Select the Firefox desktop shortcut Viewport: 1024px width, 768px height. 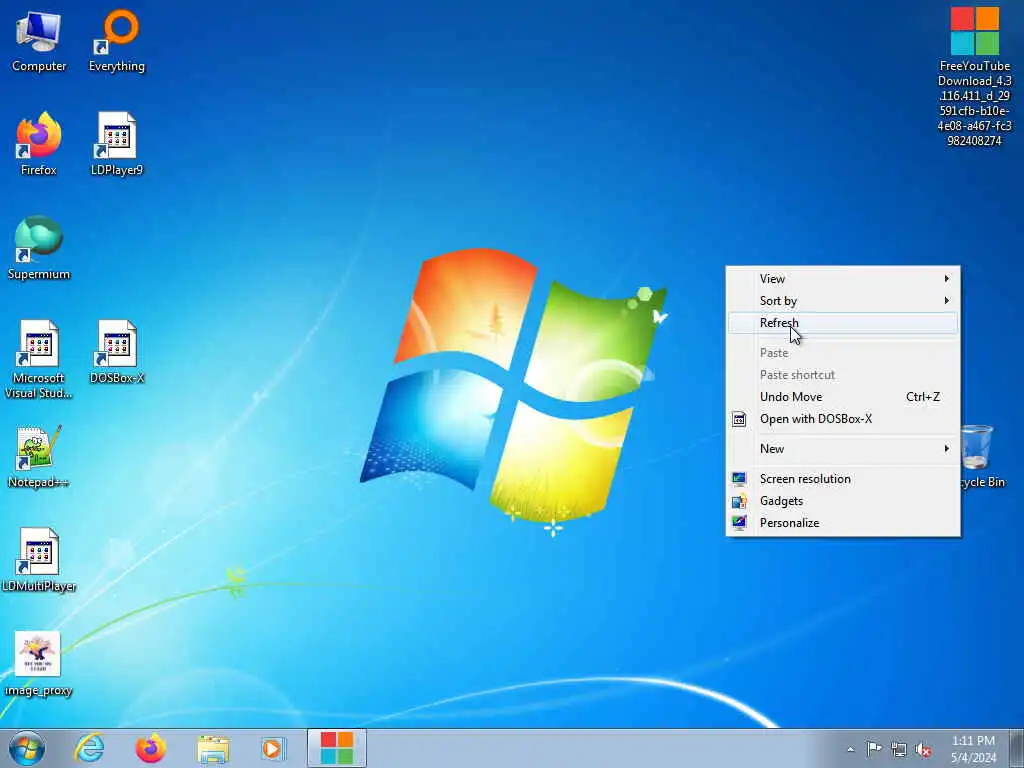[x=39, y=144]
